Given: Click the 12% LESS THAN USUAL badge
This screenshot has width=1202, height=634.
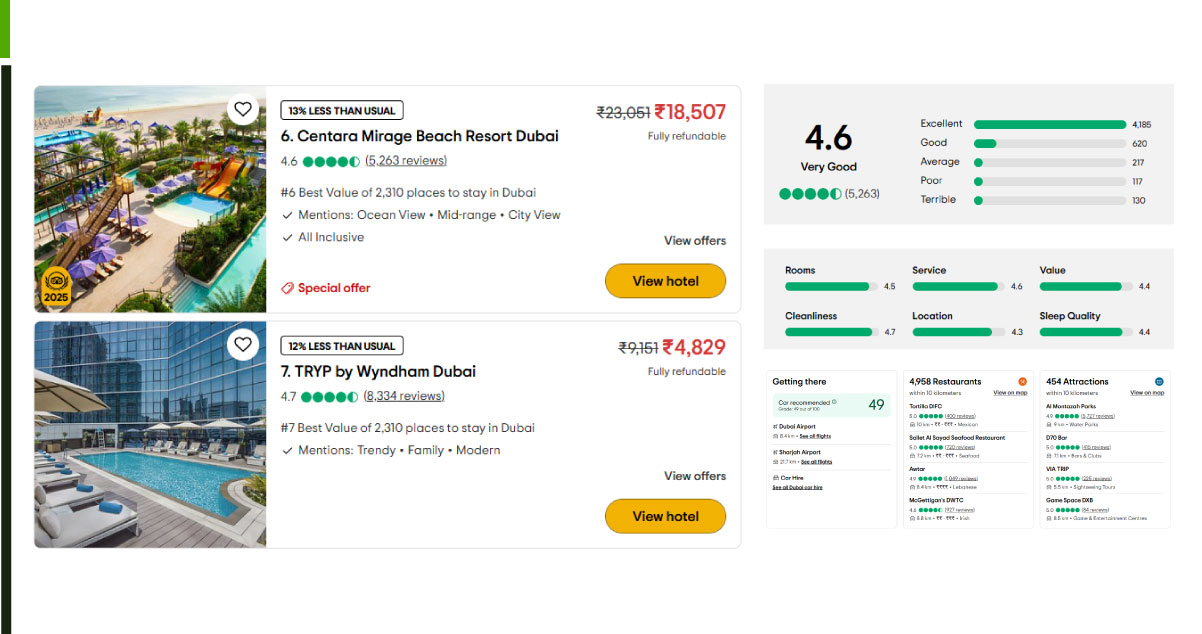Looking at the screenshot, I should pos(342,346).
